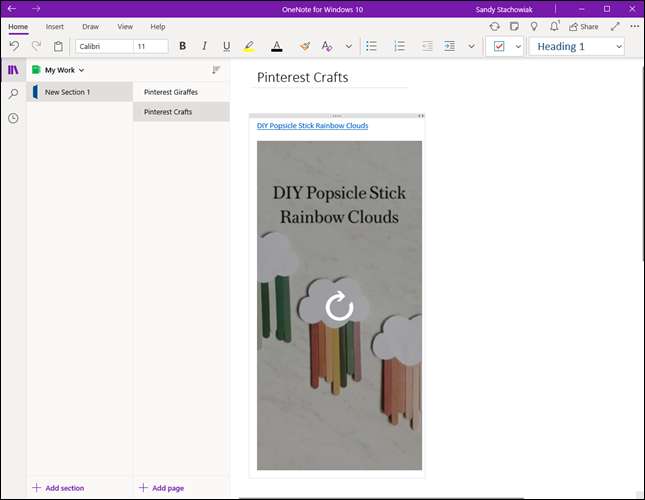
Task: Expand the tags list dropdown arrow
Action: coord(518,46)
